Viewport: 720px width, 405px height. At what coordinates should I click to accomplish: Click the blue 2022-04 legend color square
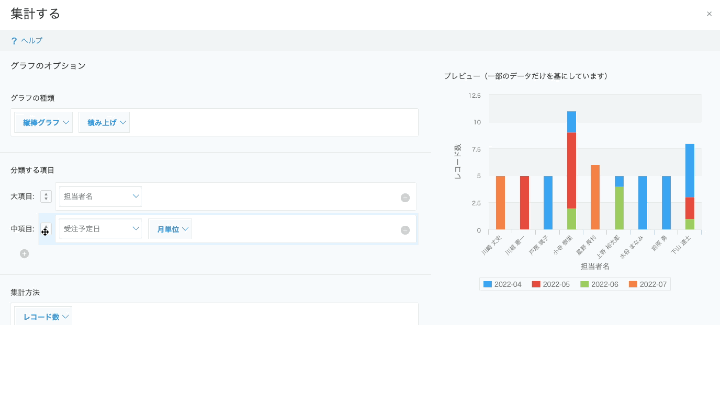tap(487, 284)
